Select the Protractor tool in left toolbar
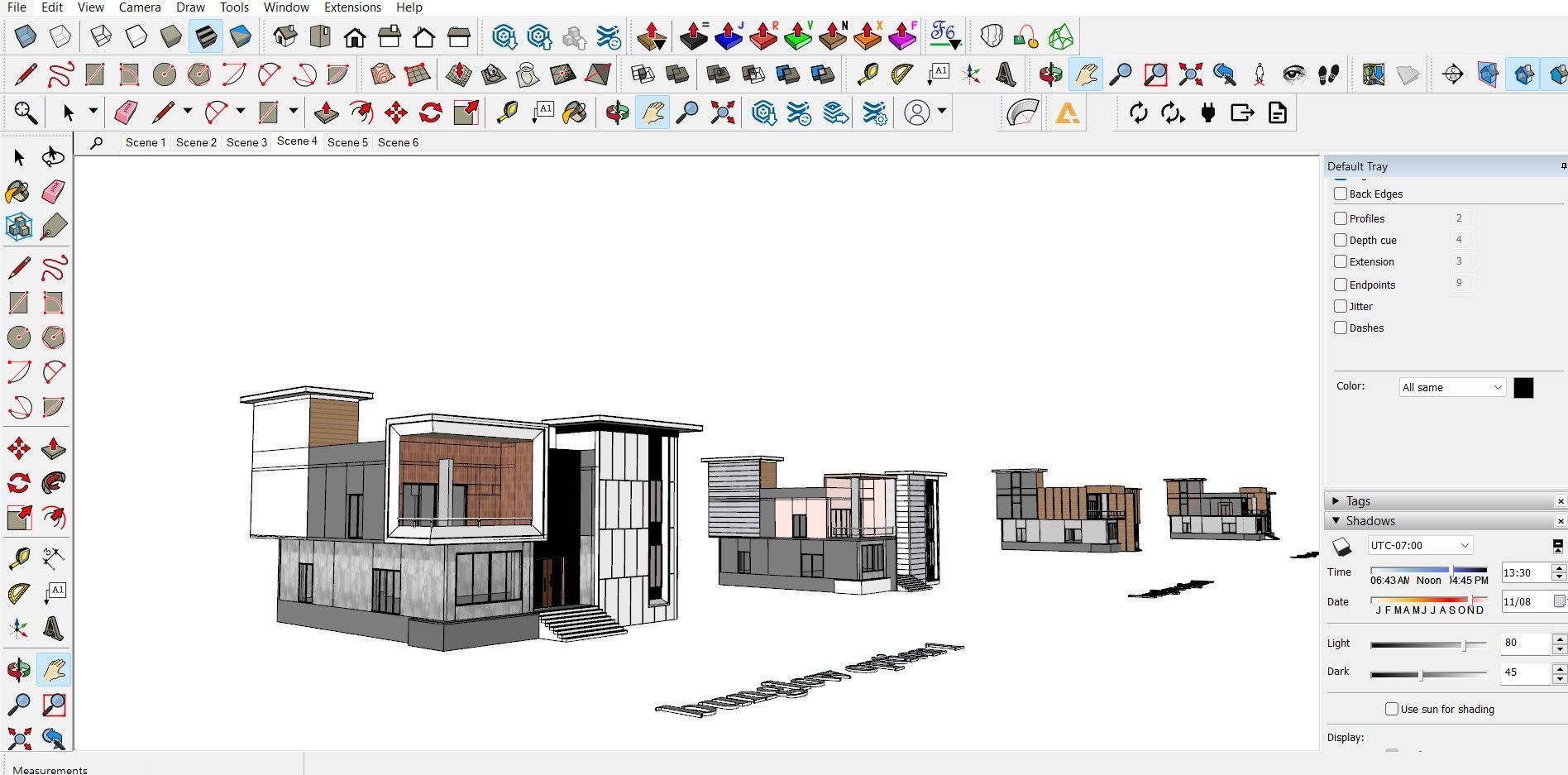1568x775 pixels. (18, 594)
